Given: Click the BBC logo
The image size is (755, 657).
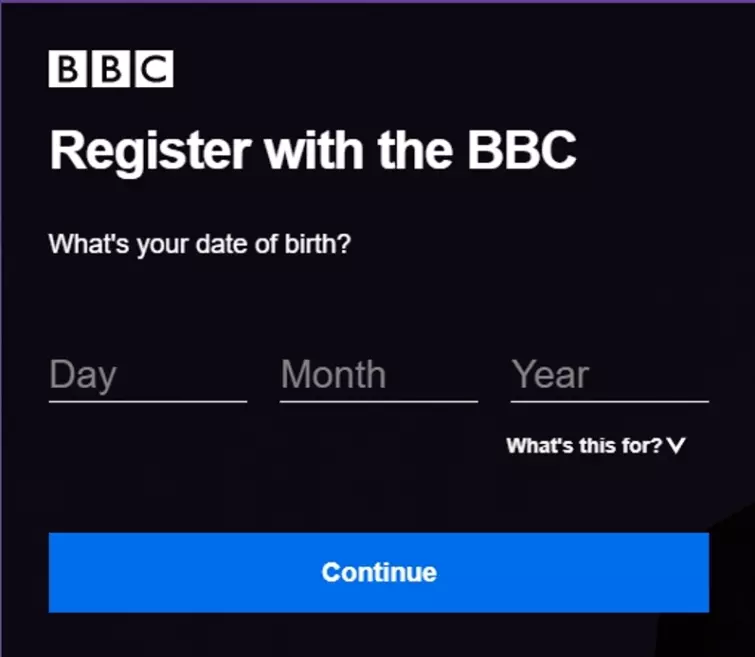Looking at the screenshot, I should 111,69.
